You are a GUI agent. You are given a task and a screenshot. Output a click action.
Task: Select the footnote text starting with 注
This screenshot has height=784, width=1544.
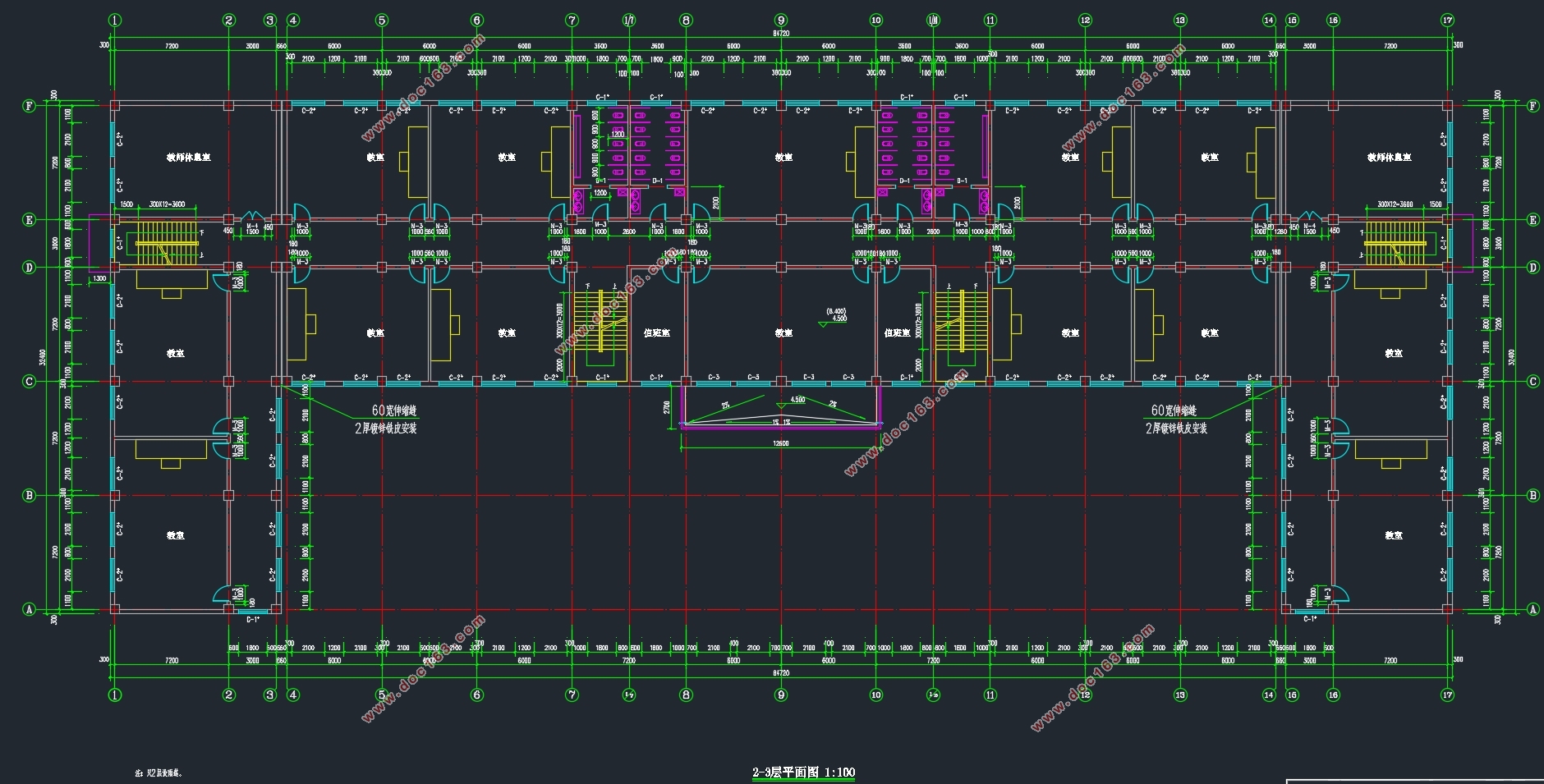(x=159, y=773)
